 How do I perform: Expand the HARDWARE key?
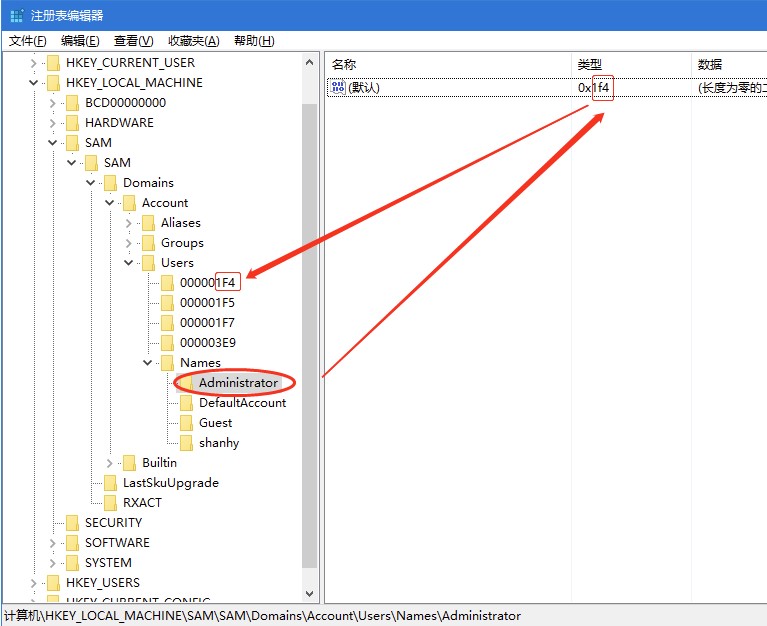pos(52,123)
